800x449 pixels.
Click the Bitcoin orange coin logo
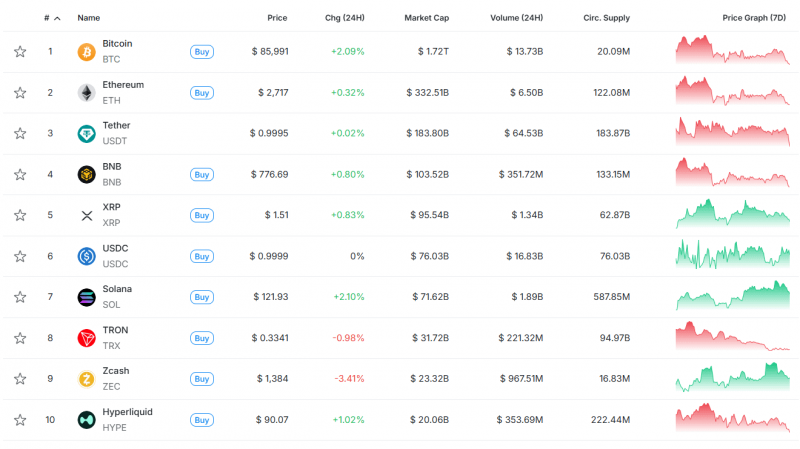tap(86, 52)
